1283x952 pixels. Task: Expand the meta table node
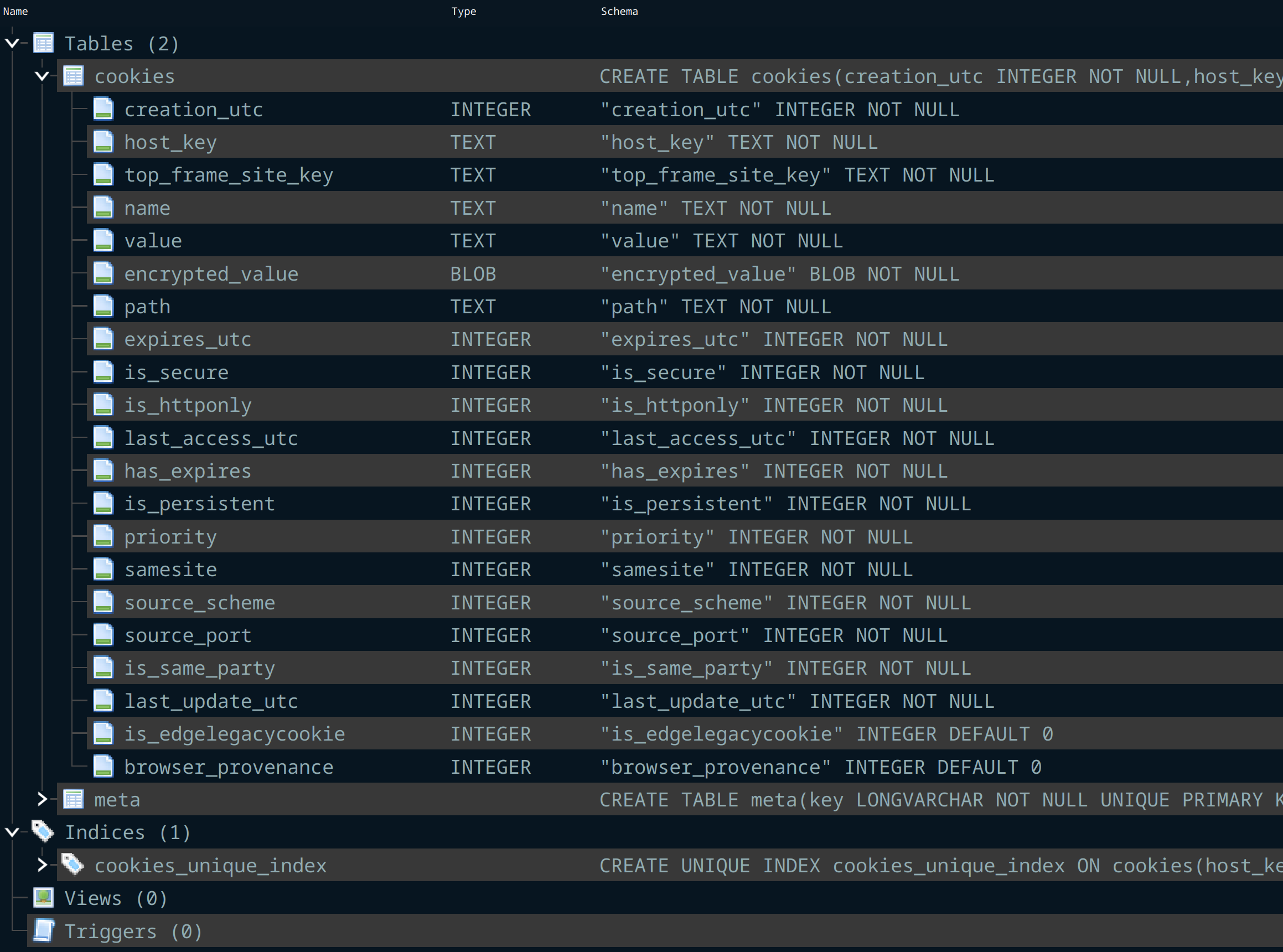pos(42,799)
